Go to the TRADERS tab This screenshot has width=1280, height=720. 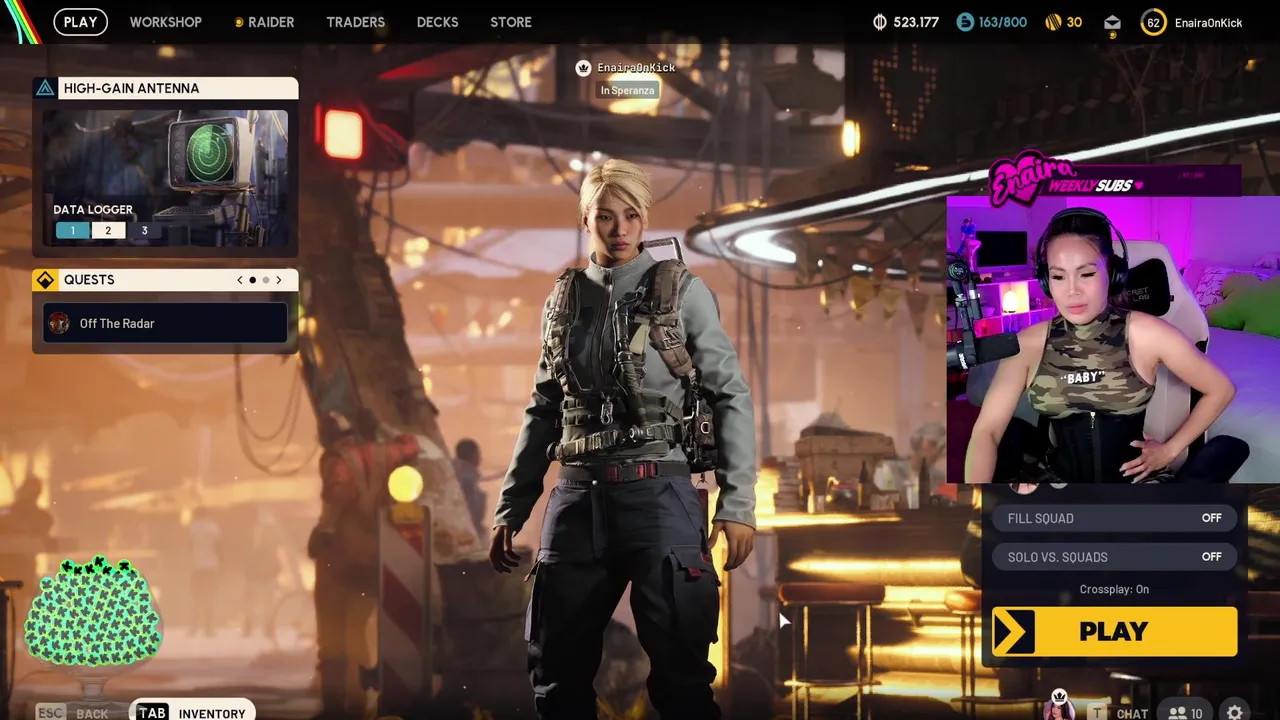click(x=355, y=22)
